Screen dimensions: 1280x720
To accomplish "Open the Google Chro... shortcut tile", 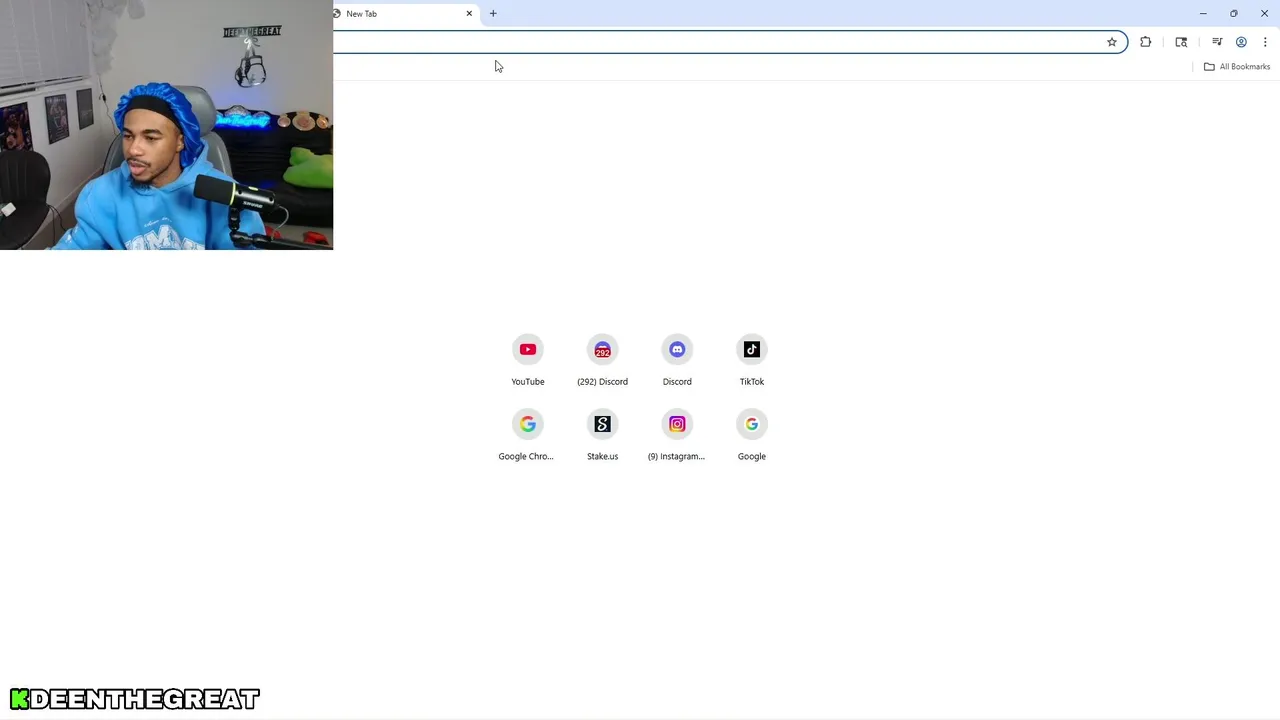I will tap(527, 435).
